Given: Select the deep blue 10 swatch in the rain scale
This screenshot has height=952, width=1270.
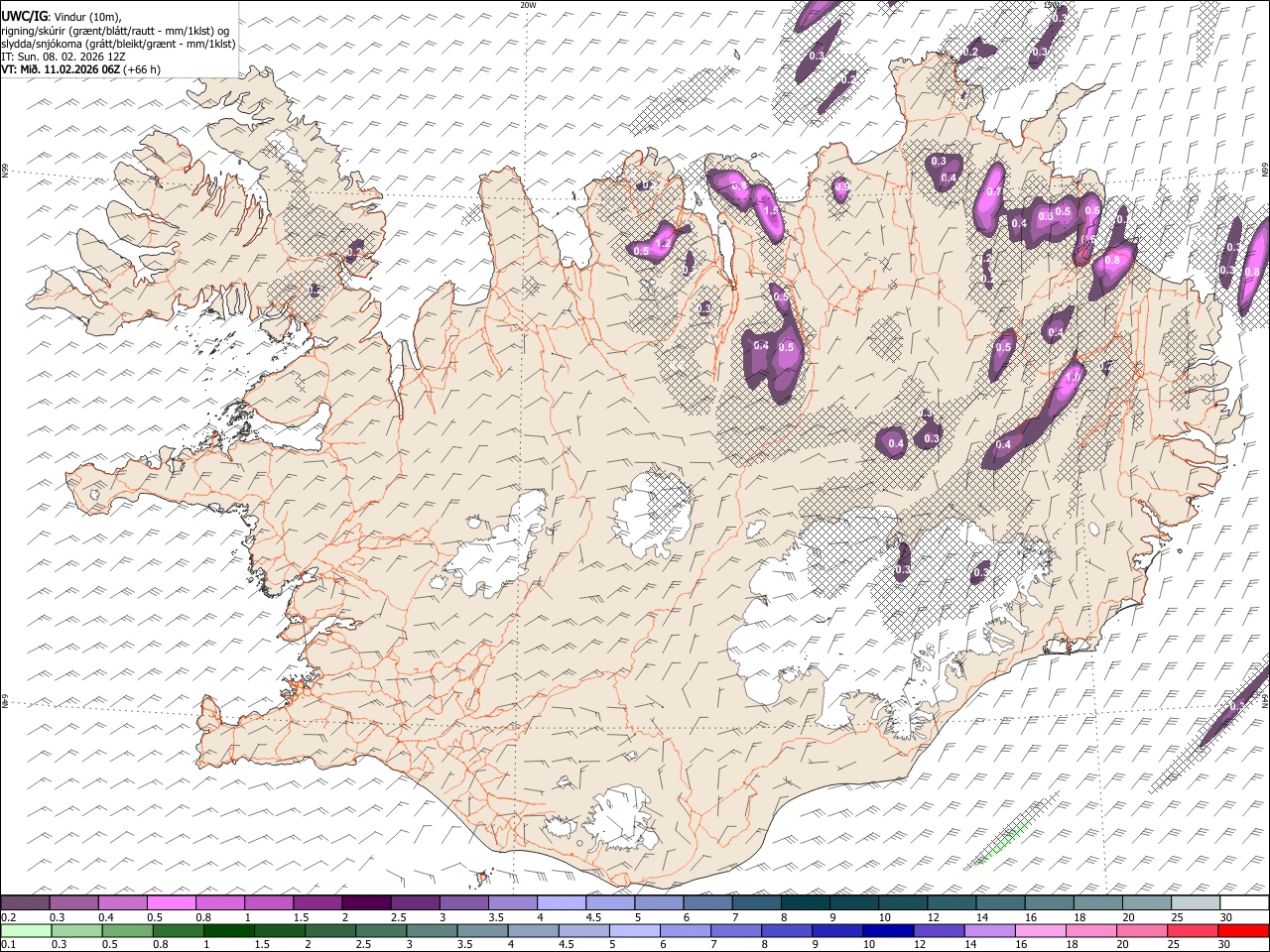Looking at the screenshot, I should [x=887, y=930].
